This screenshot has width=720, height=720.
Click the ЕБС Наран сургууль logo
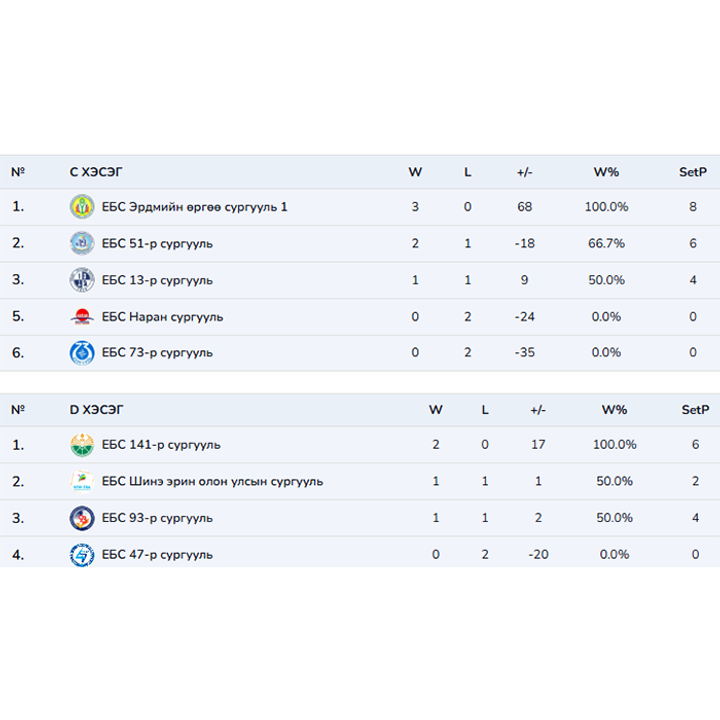tap(81, 317)
